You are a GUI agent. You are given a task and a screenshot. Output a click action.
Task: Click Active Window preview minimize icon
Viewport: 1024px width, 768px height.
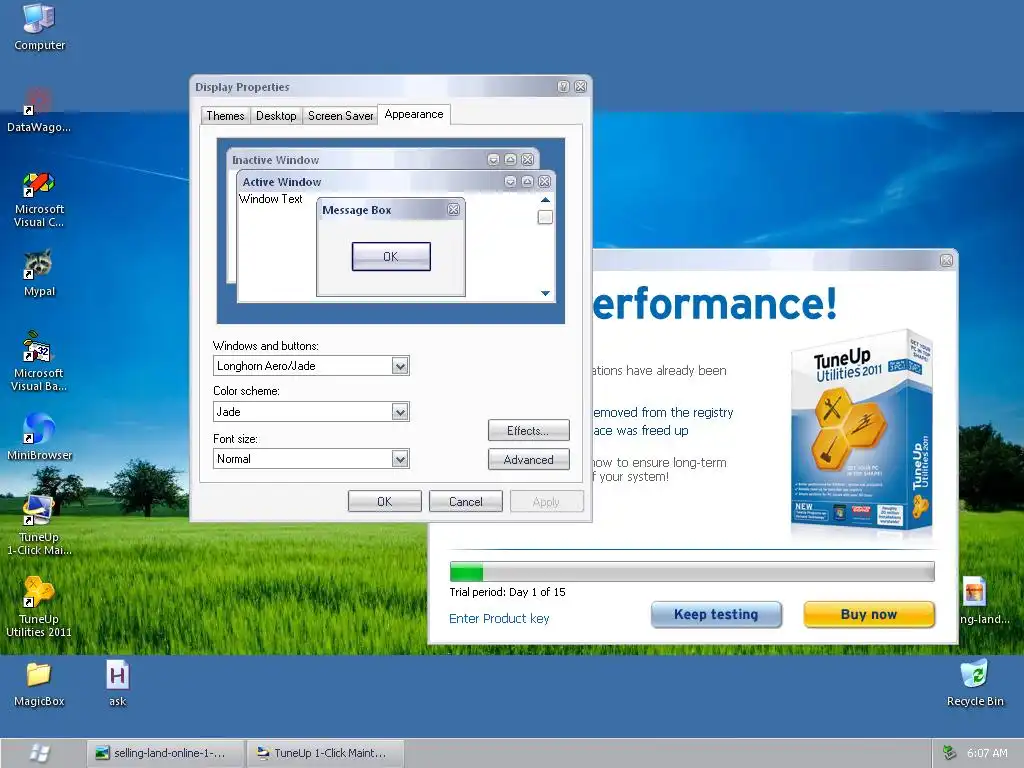point(510,182)
